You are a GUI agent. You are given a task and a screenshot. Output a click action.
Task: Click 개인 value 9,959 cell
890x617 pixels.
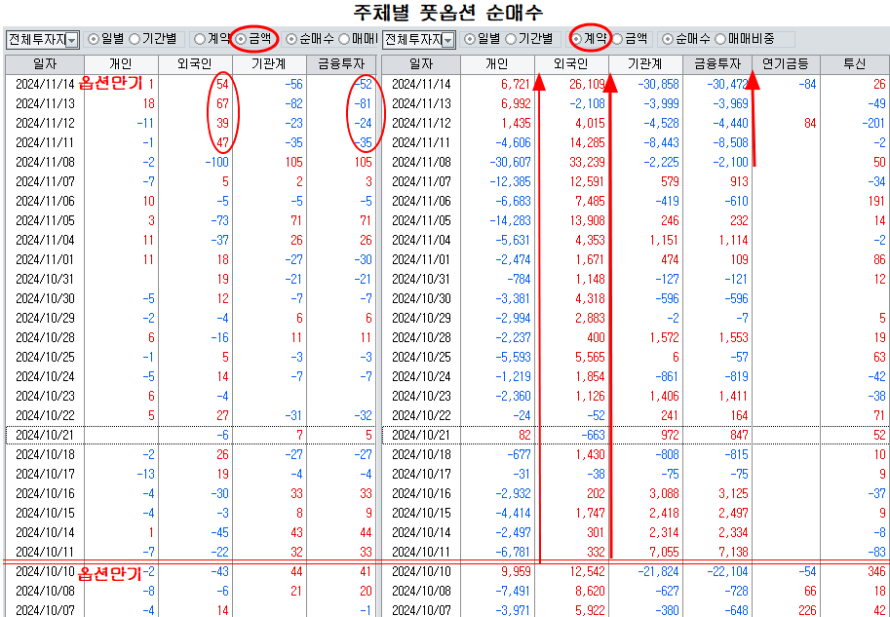[516, 571]
